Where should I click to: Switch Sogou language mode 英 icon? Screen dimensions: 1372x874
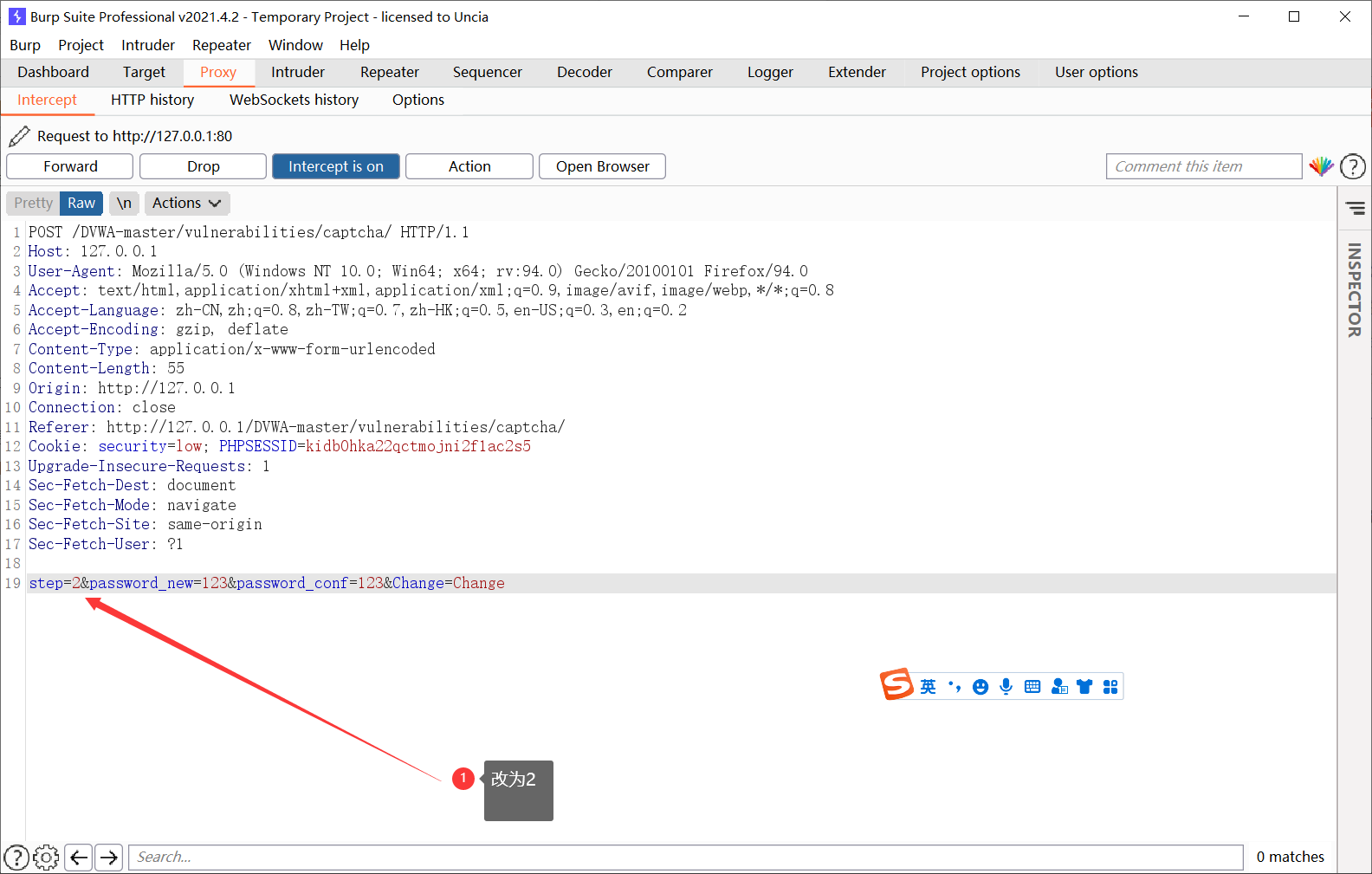pos(928,687)
